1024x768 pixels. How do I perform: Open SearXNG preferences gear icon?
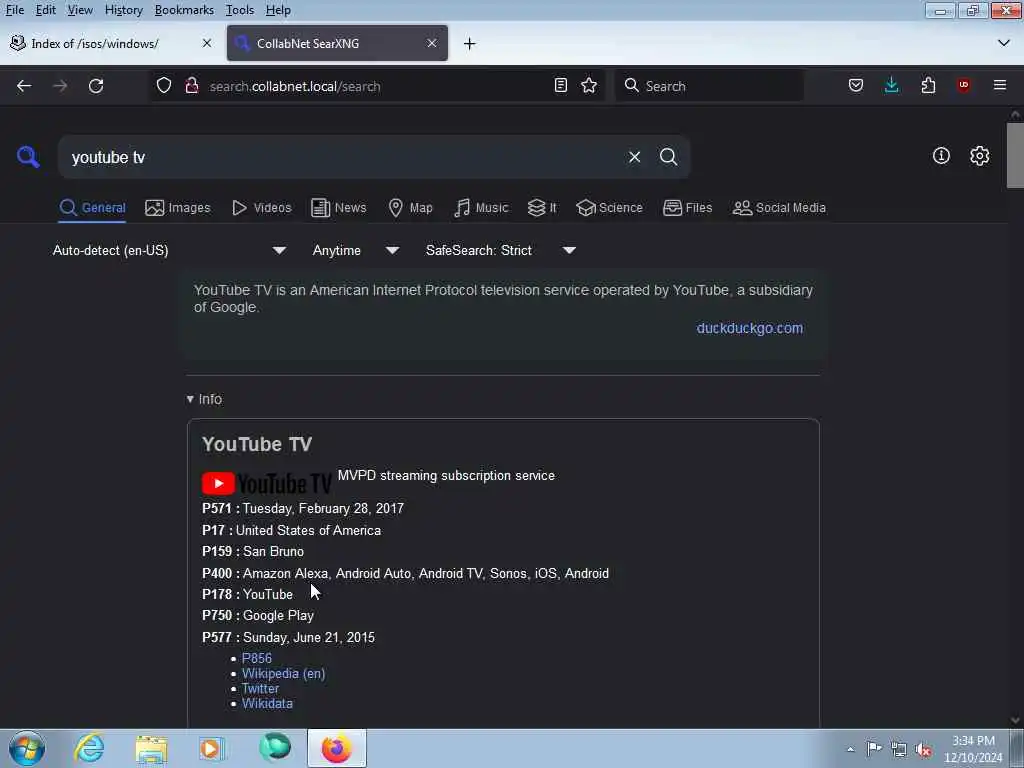click(x=979, y=155)
